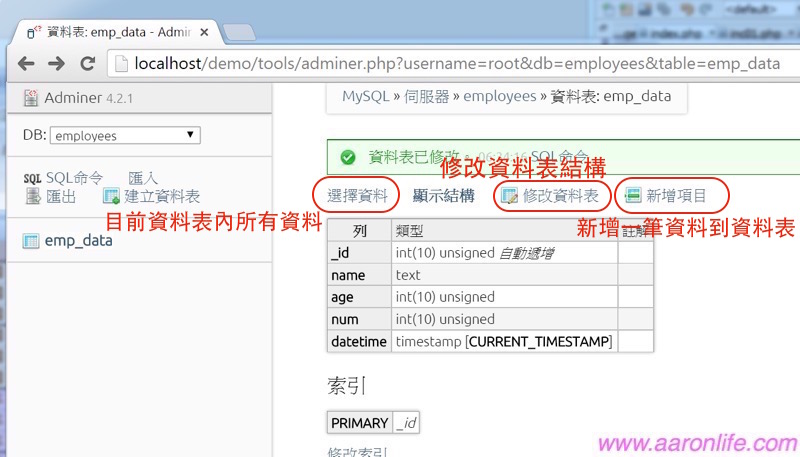800x457 pixels.
Task: Open the 新增項目 link
Action: coord(676,195)
